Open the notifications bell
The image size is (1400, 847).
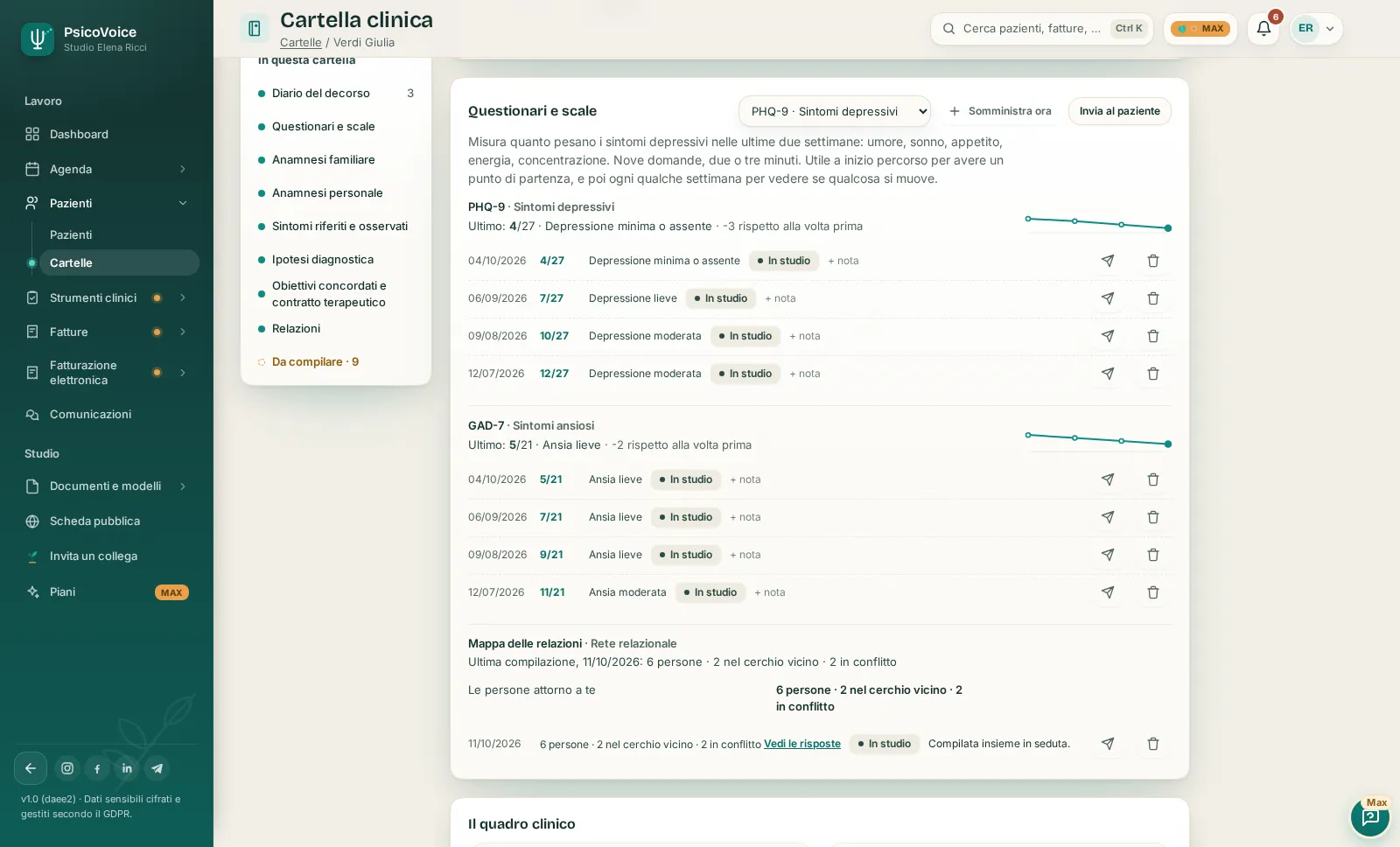pyautogui.click(x=1263, y=29)
